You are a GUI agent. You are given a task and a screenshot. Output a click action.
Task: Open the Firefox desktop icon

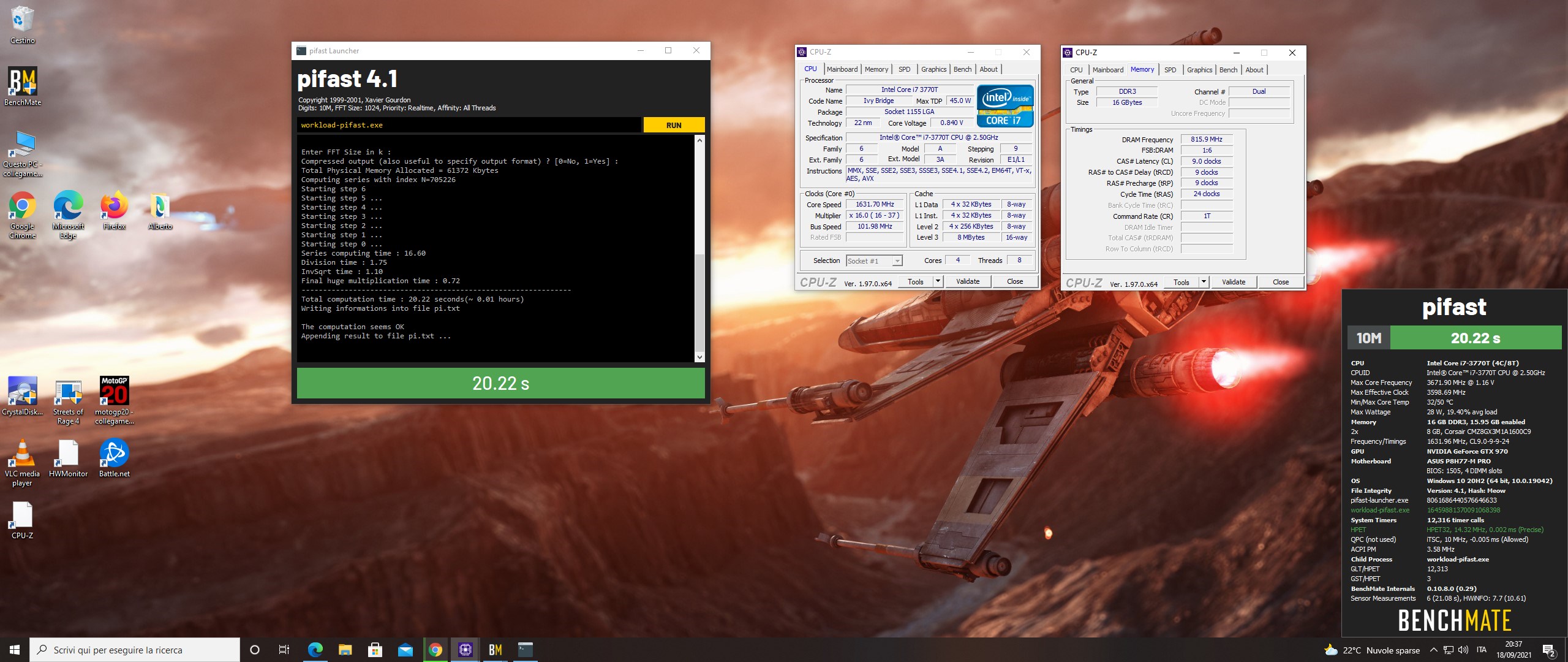114,210
